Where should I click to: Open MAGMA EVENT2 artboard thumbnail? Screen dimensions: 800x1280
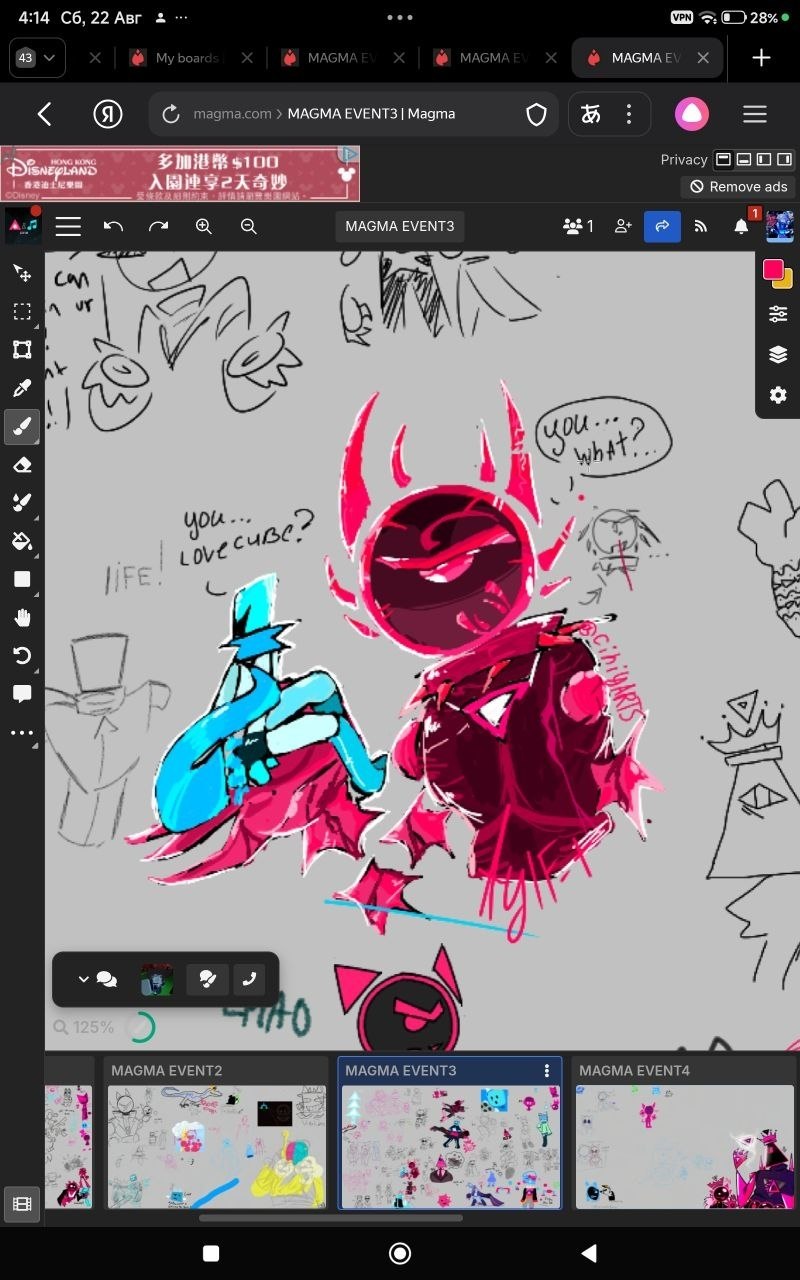[x=217, y=1147]
